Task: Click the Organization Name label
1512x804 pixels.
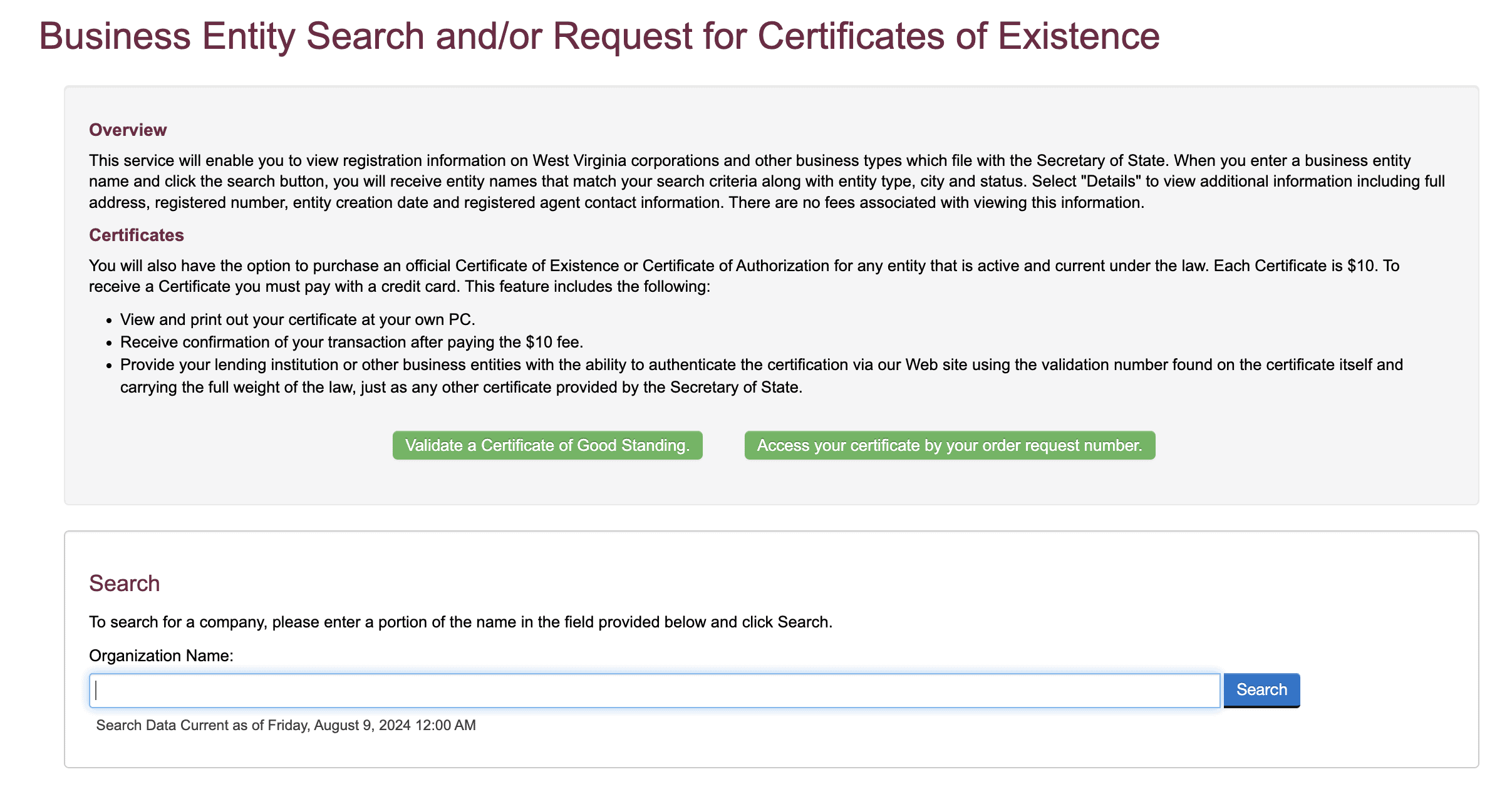Action: coord(161,656)
